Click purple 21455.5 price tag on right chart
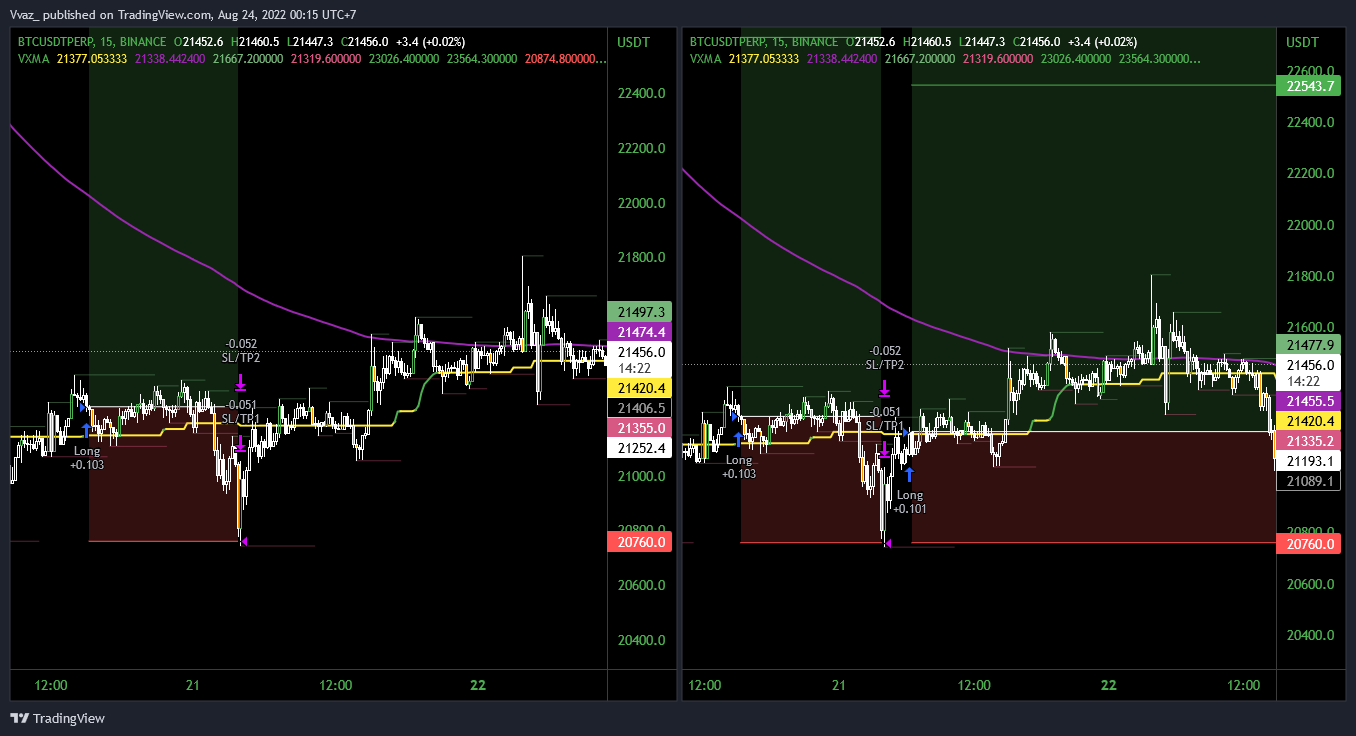Screen dimensions: 1356x736 [1311, 401]
